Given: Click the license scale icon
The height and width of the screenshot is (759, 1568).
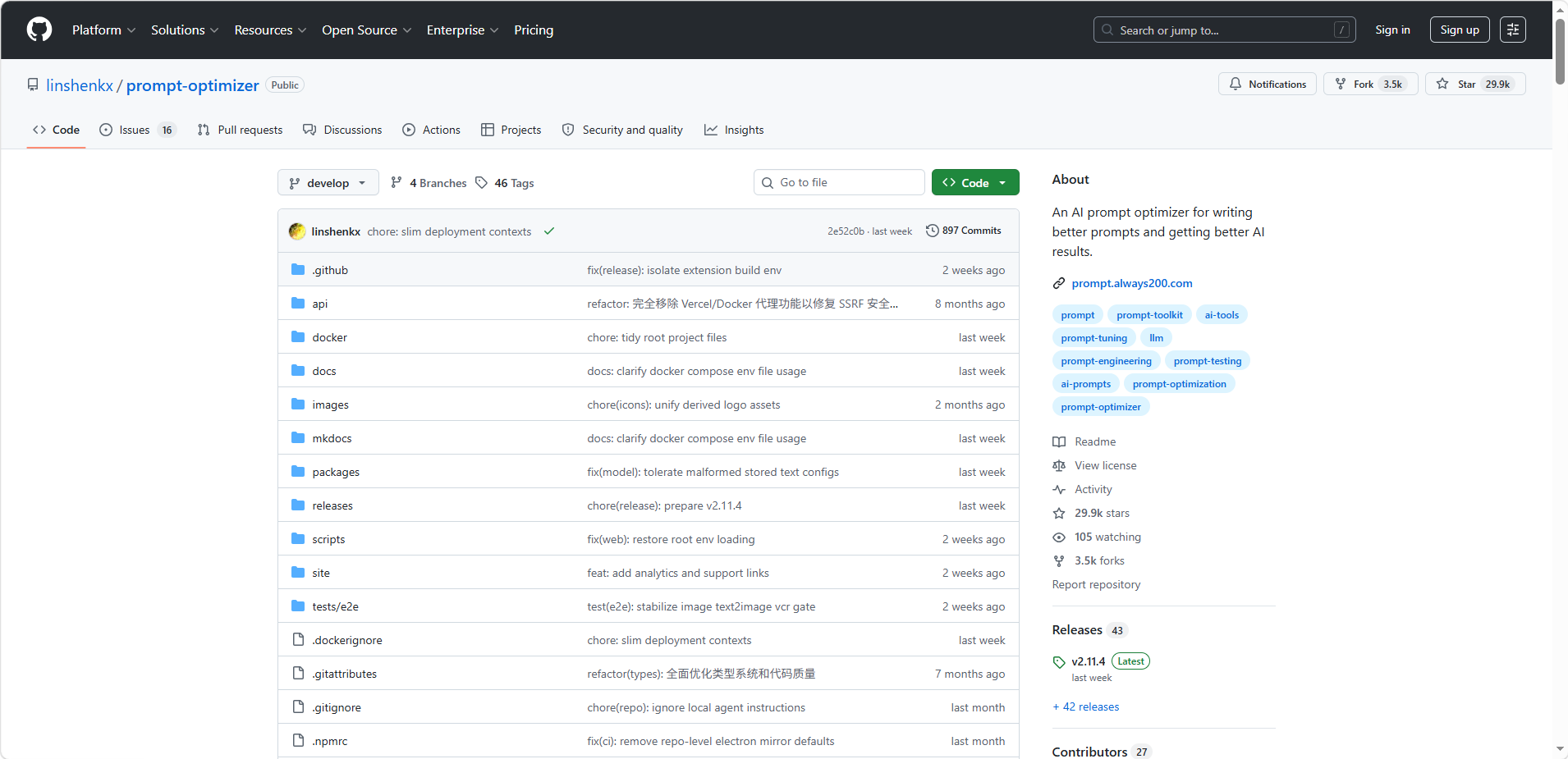Looking at the screenshot, I should (1059, 465).
